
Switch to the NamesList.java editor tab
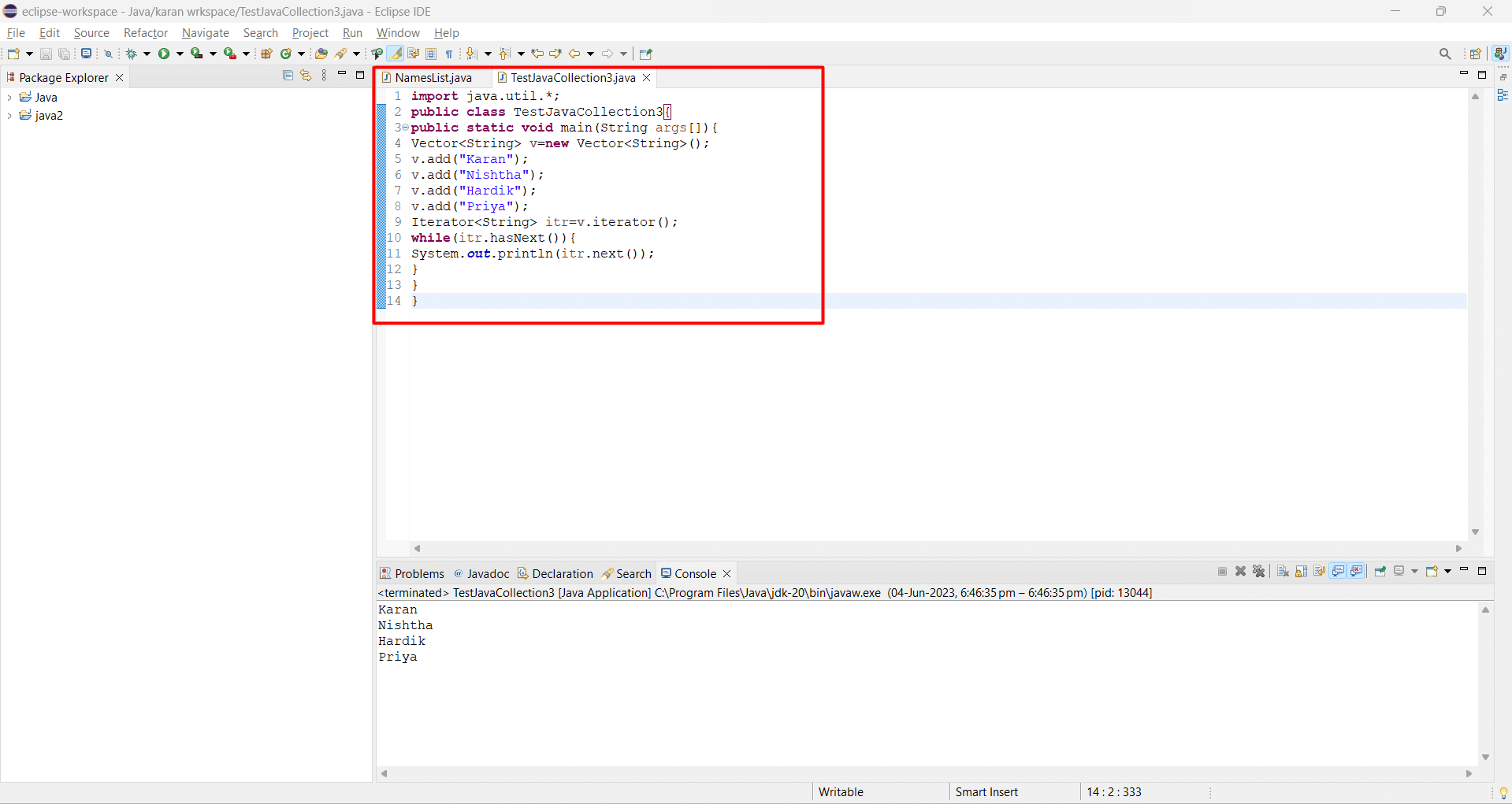coord(433,77)
